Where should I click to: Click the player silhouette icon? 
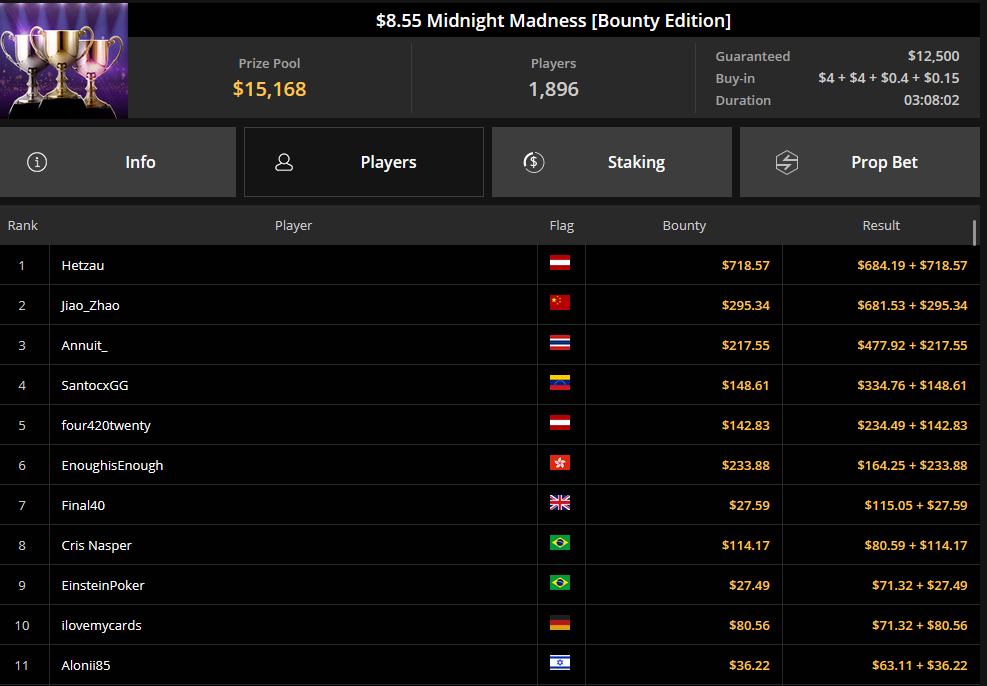[284, 162]
